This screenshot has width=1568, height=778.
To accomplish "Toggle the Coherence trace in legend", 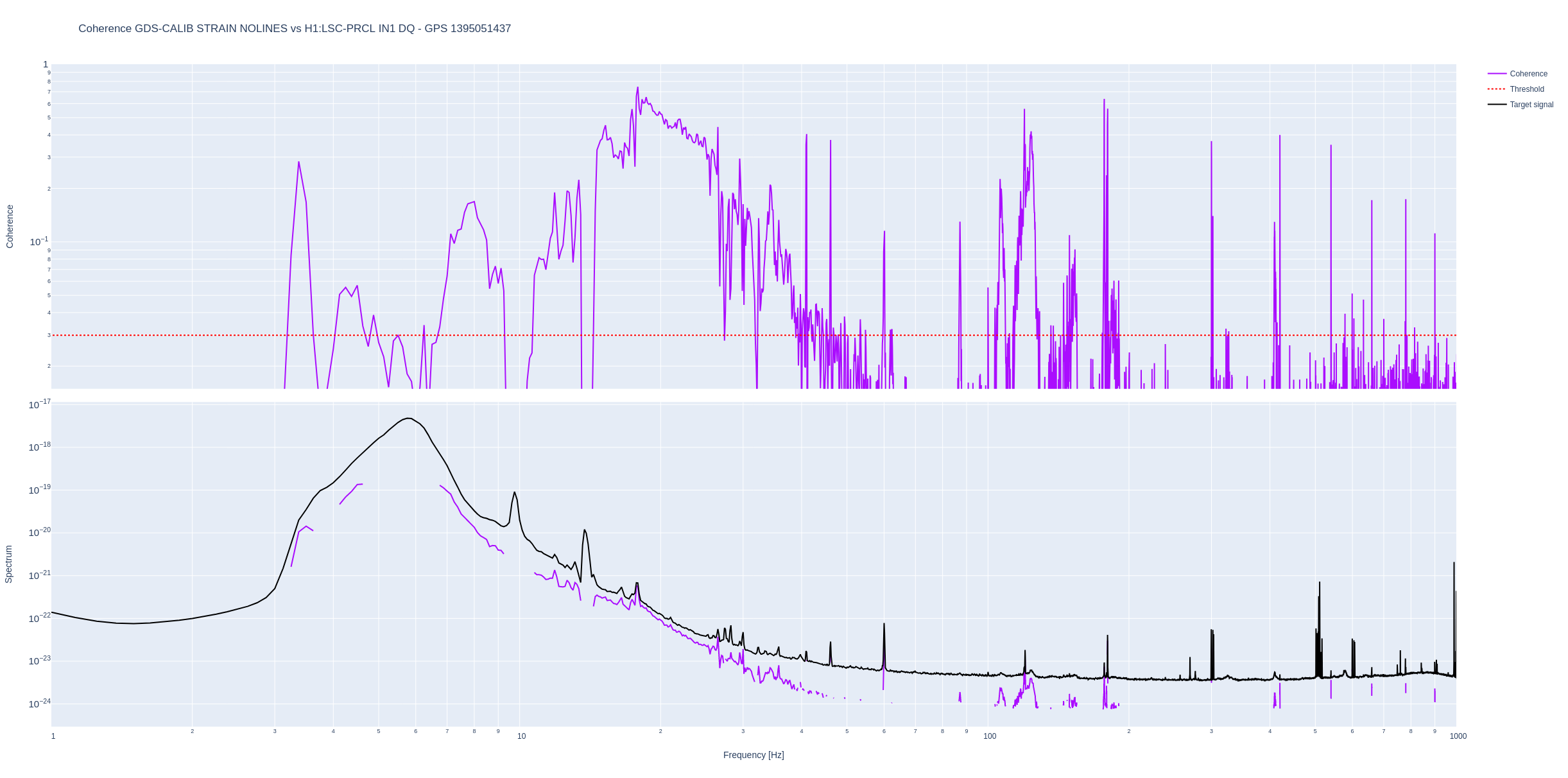I will 1528,74.
